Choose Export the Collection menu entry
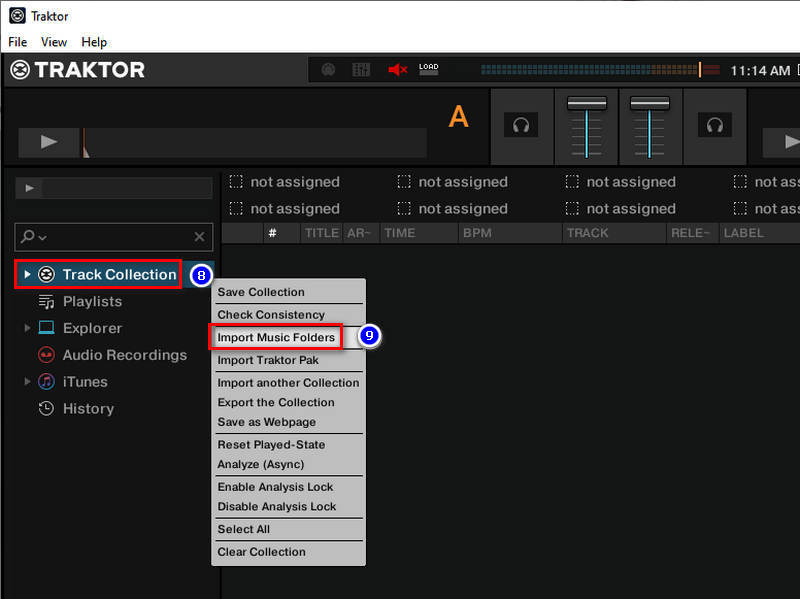Screen dimensions: 800x599 click(x=288, y=403)
